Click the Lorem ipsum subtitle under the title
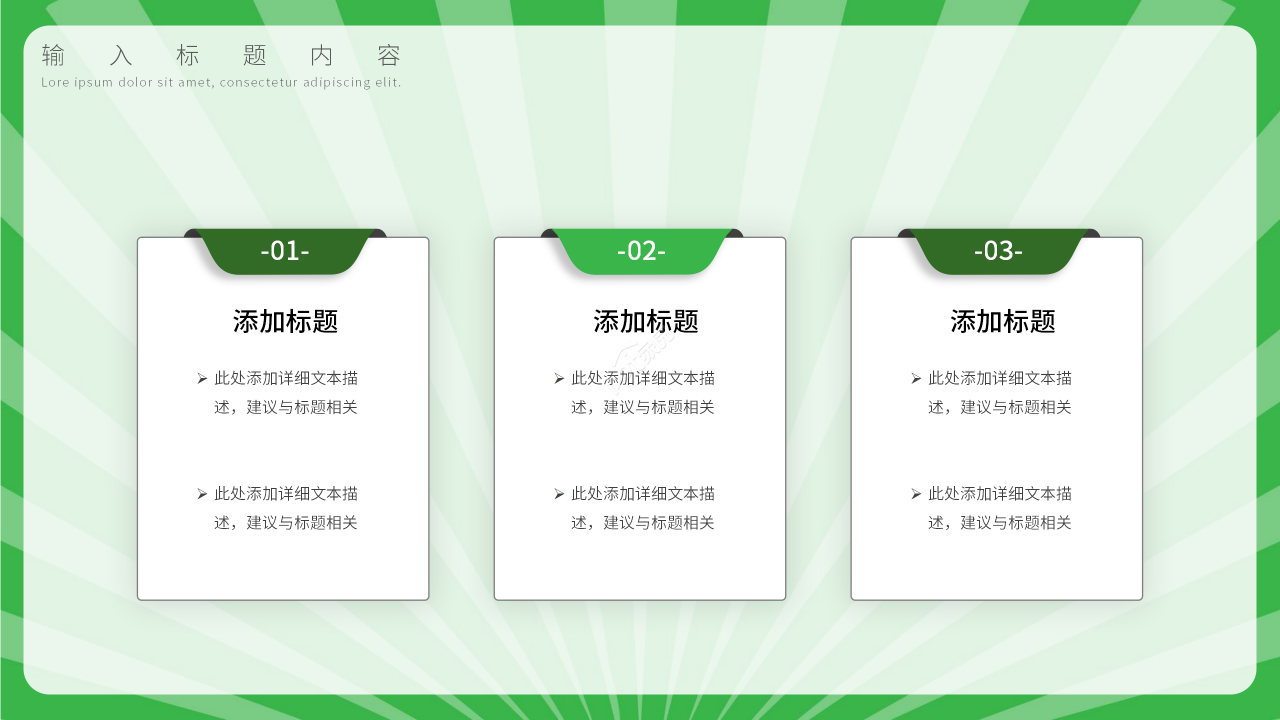The image size is (1280, 720). tap(220, 84)
